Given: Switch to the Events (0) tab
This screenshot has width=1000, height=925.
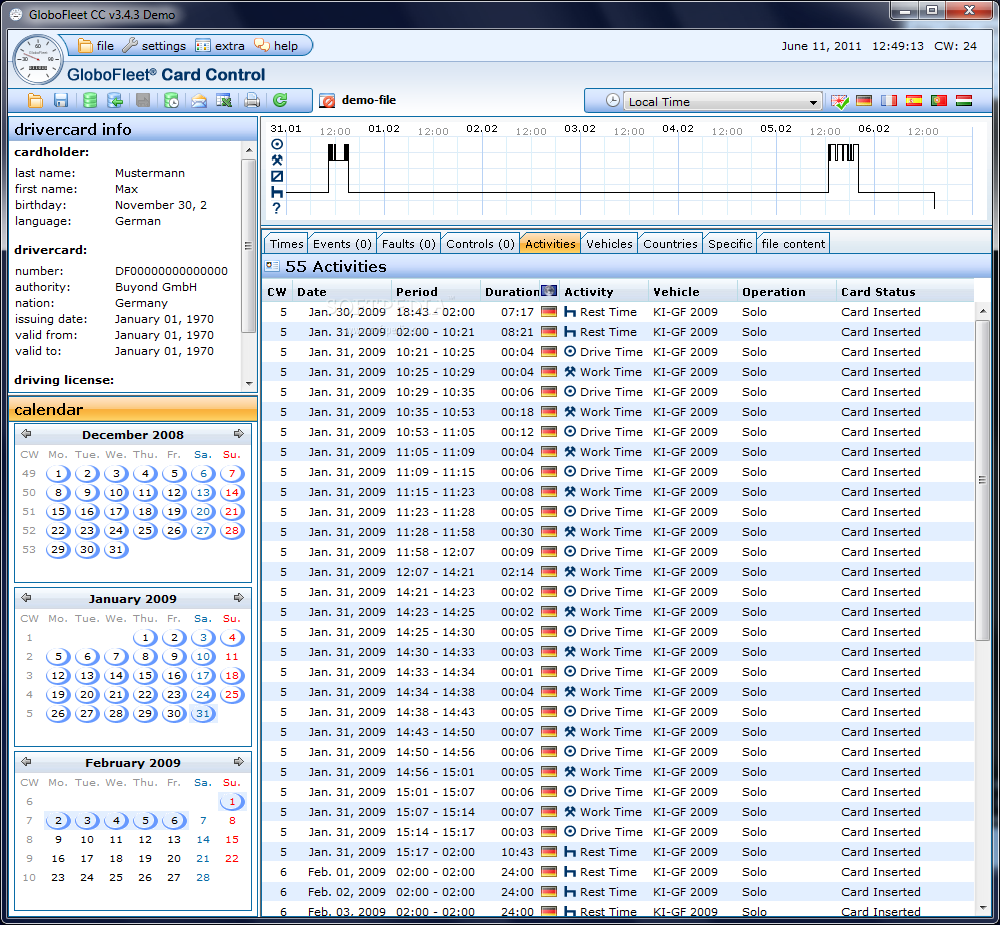Looking at the screenshot, I should click(x=342, y=244).
